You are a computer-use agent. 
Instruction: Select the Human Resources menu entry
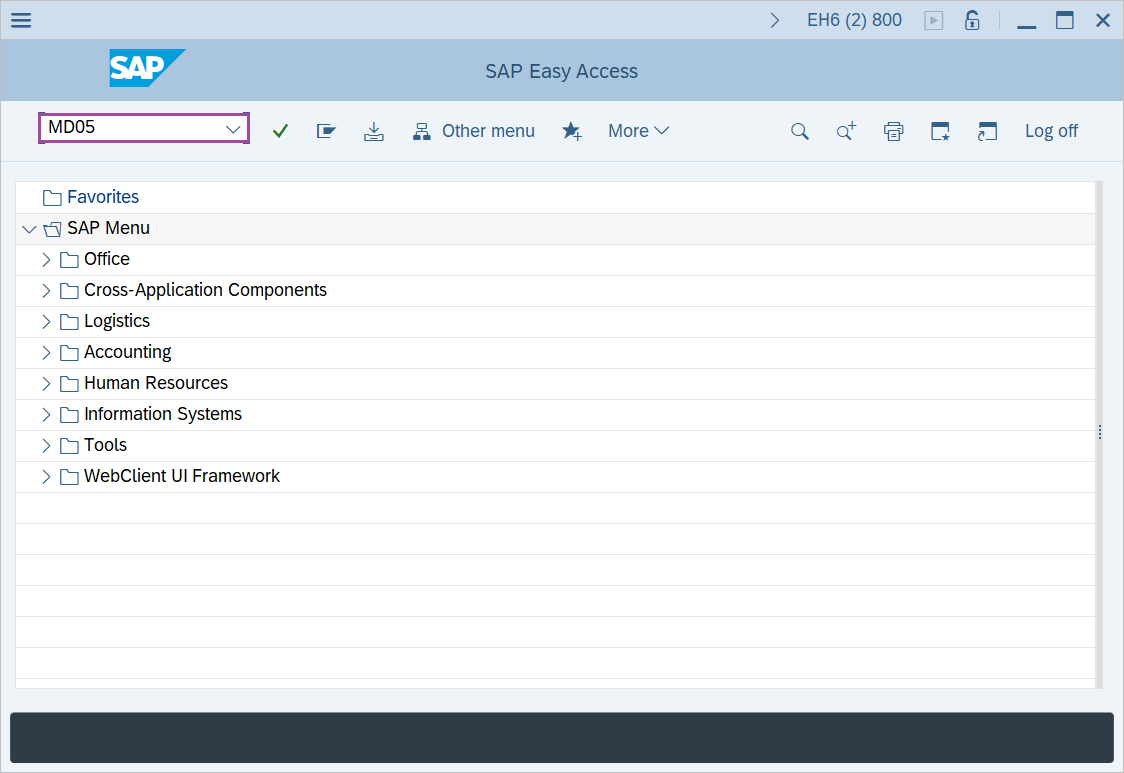(155, 383)
